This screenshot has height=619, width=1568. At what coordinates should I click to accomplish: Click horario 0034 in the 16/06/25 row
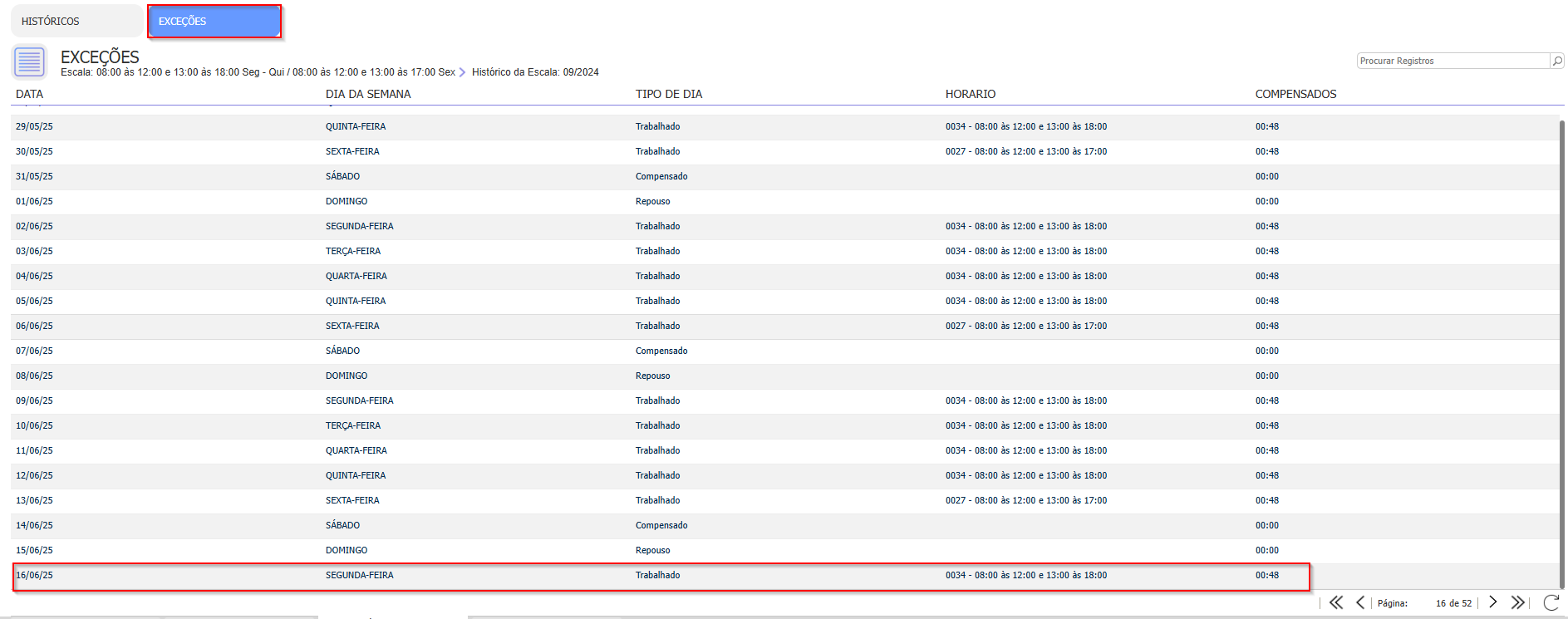(x=1026, y=575)
